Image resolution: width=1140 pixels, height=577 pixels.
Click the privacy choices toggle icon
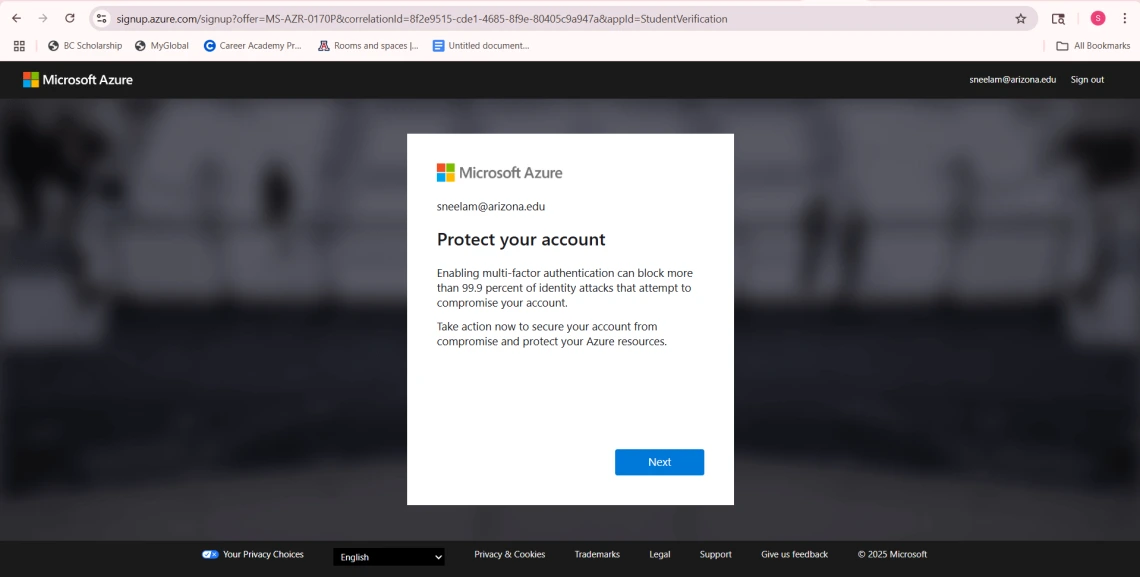coord(210,554)
